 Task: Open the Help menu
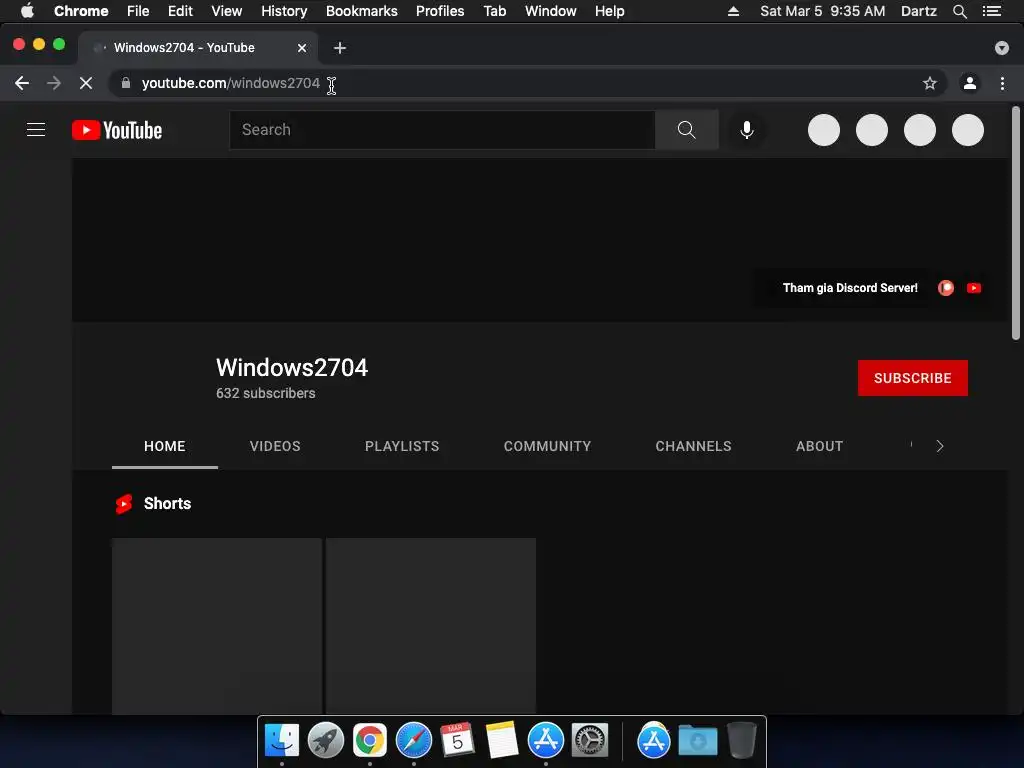609,11
